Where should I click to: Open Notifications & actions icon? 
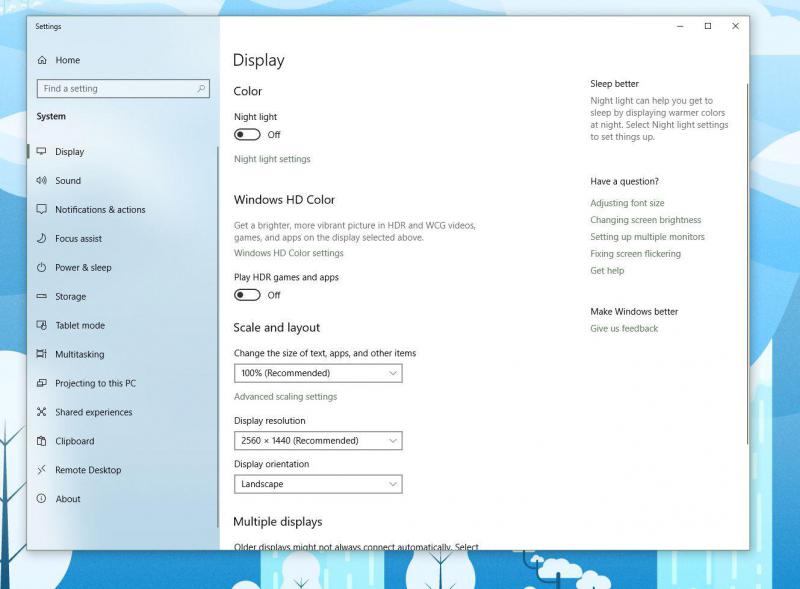click(42, 210)
